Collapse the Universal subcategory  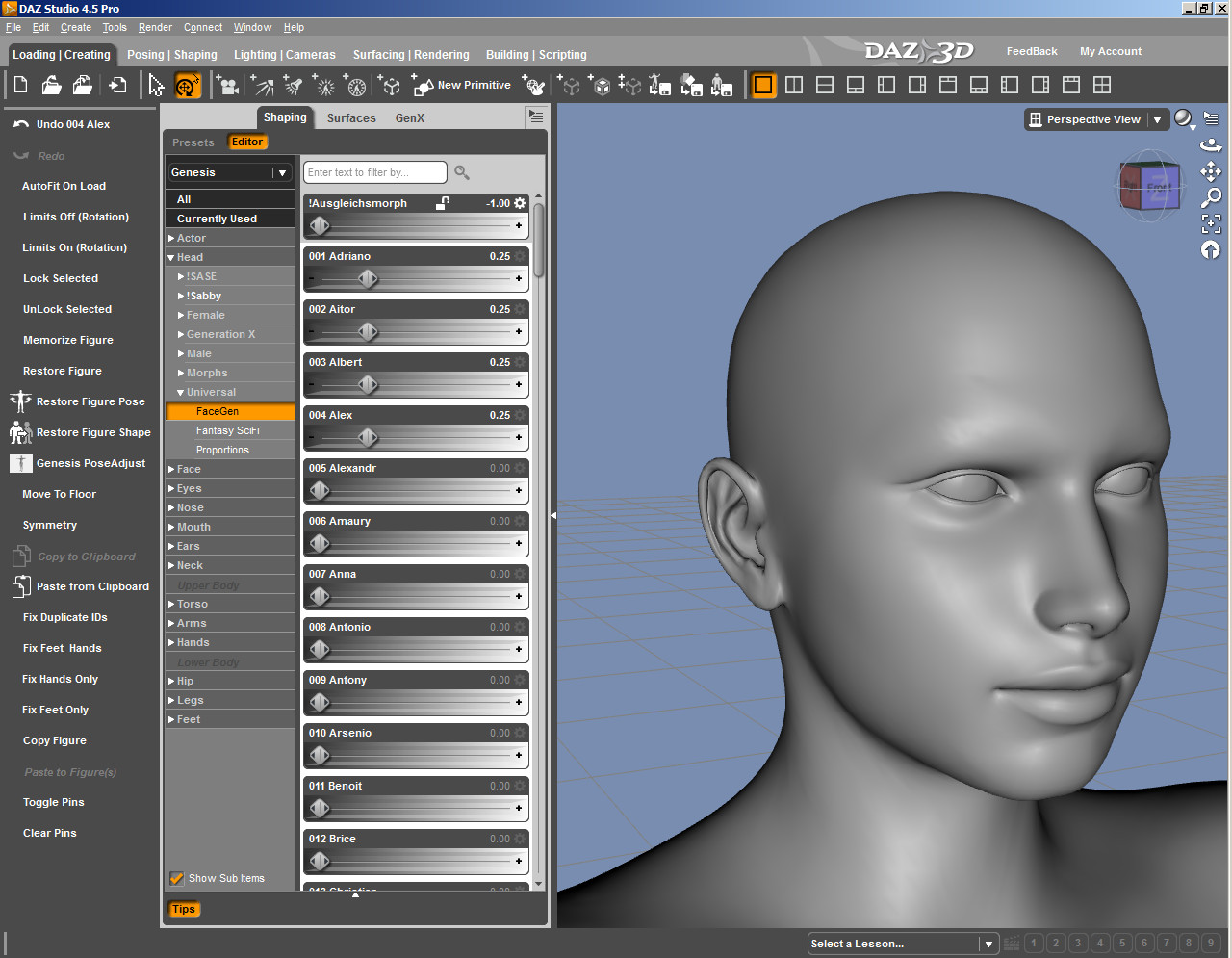(181, 392)
